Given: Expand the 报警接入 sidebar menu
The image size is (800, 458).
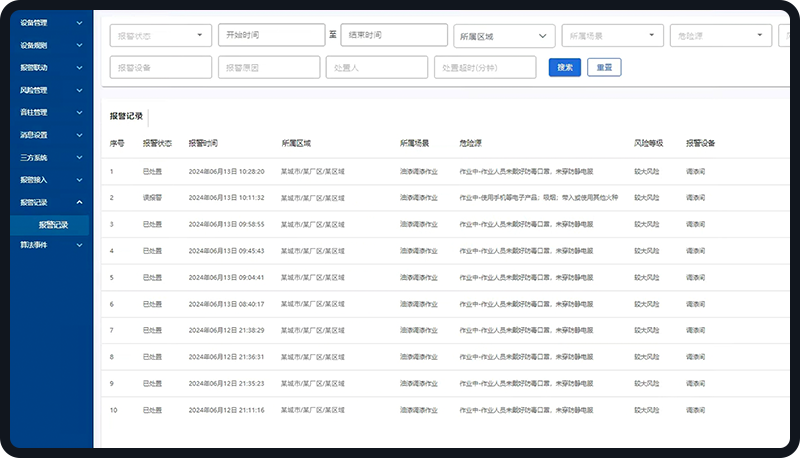Looking at the screenshot, I should pos(50,180).
